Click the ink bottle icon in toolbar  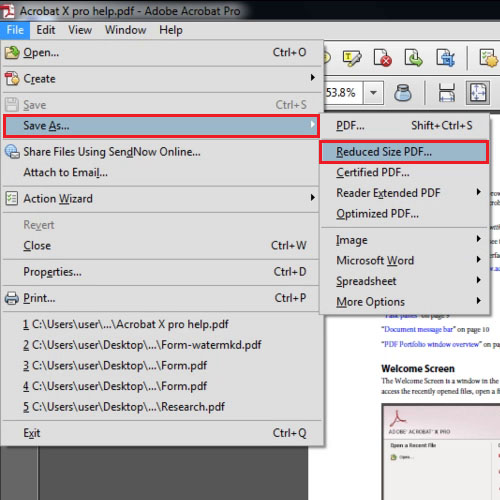coord(403,93)
